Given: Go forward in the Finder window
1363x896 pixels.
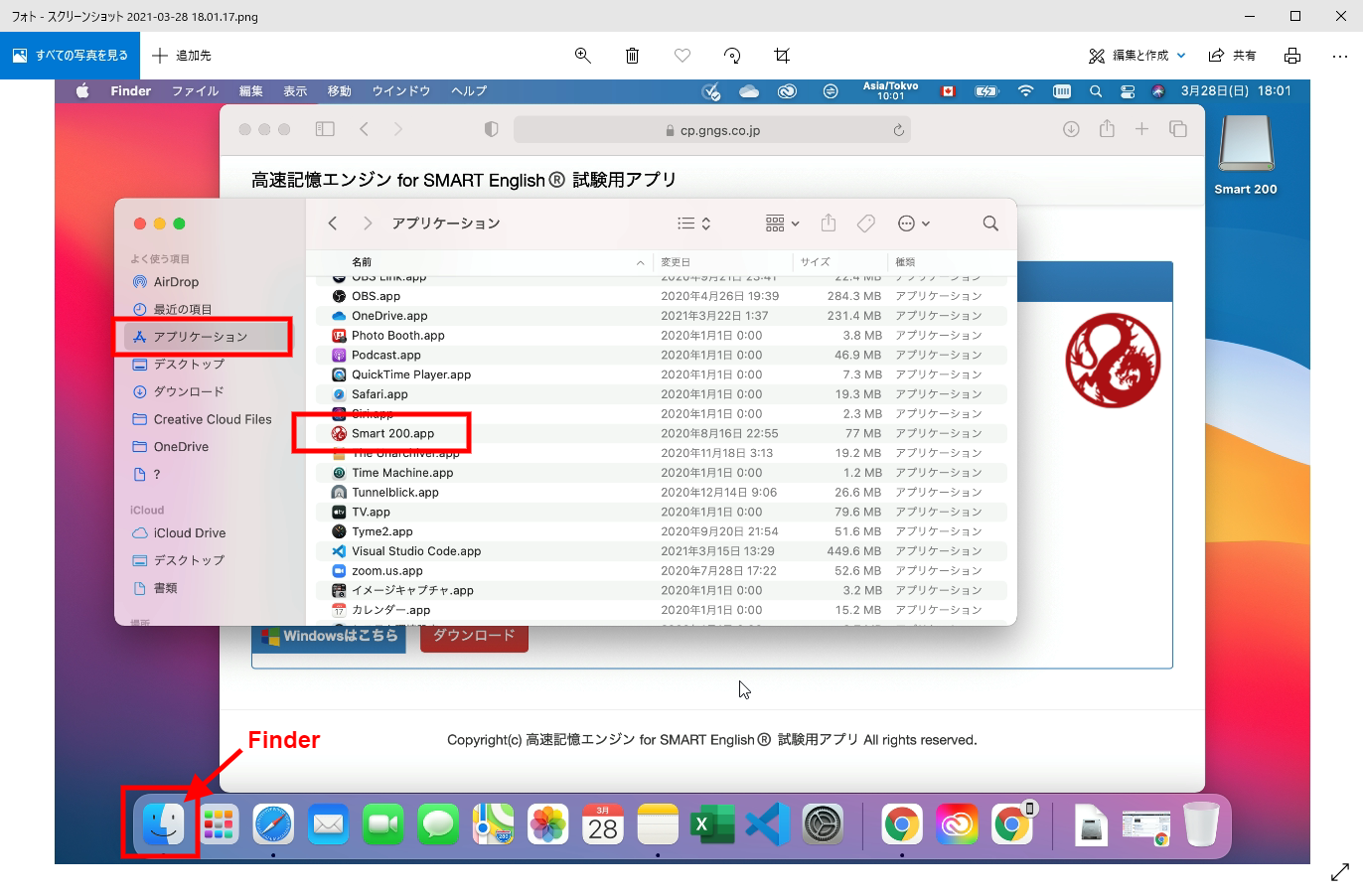Looking at the screenshot, I should coord(368,224).
